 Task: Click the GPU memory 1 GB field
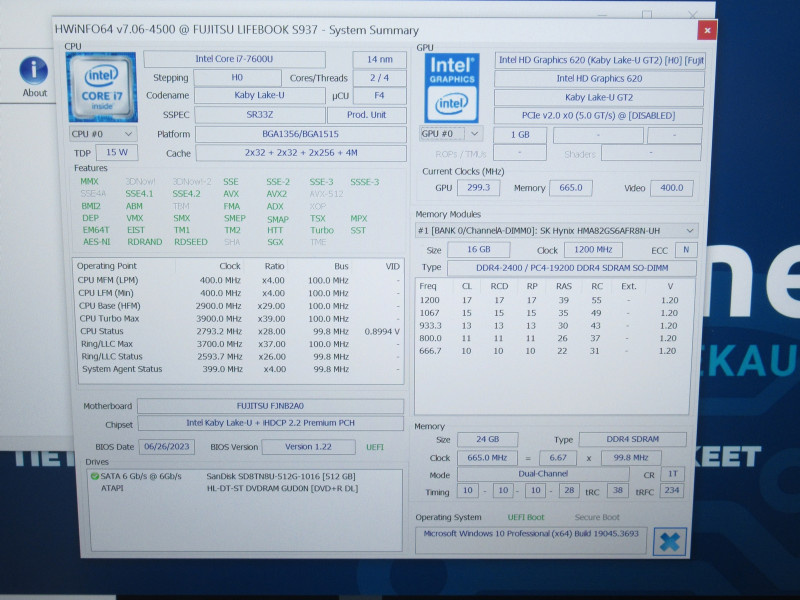pyautogui.click(x=520, y=135)
